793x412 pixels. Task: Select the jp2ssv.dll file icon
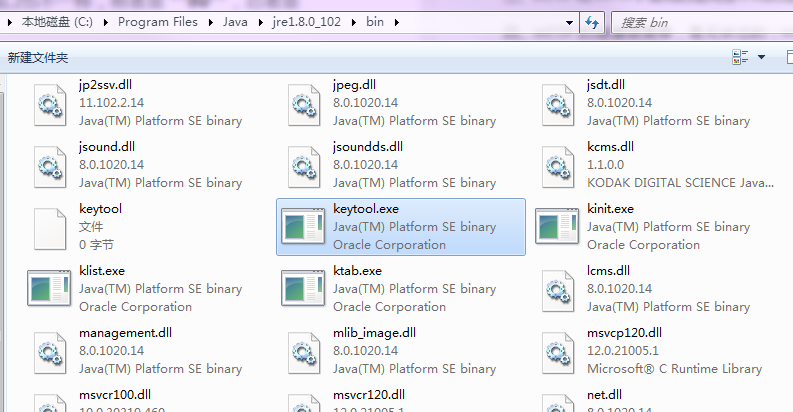50,105
